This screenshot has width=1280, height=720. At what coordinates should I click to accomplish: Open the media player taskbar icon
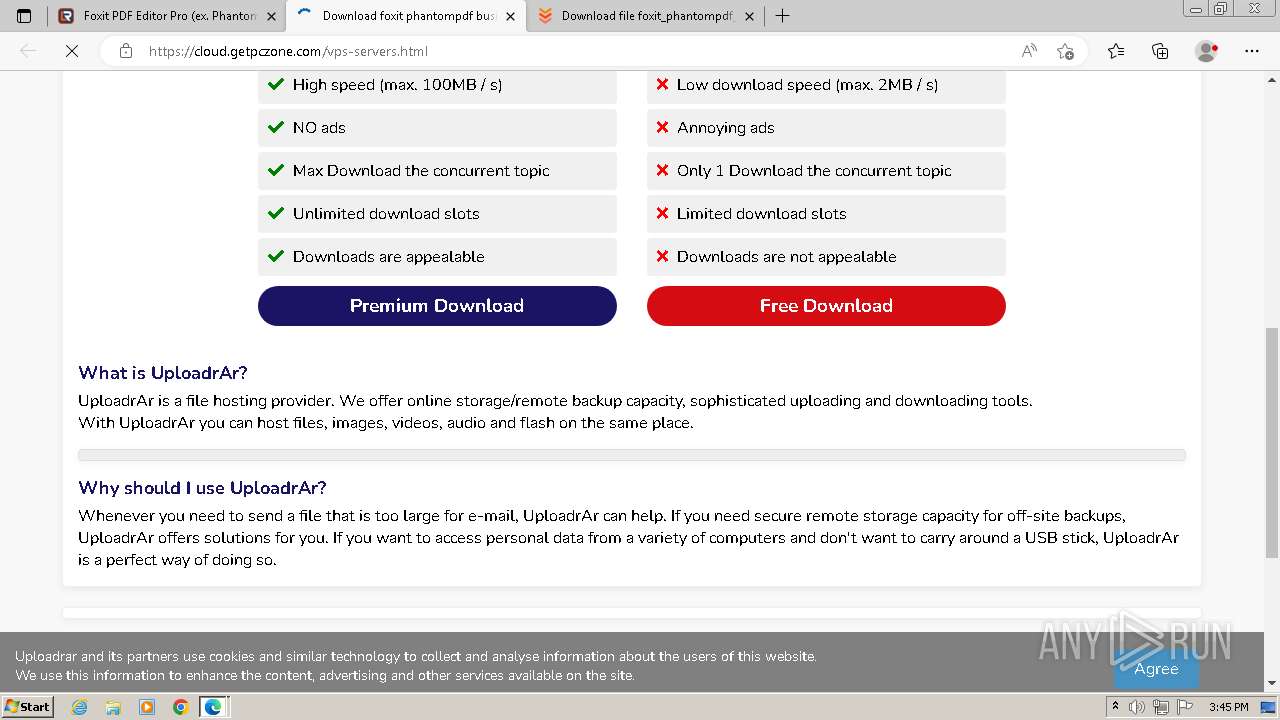pos(147,707)
